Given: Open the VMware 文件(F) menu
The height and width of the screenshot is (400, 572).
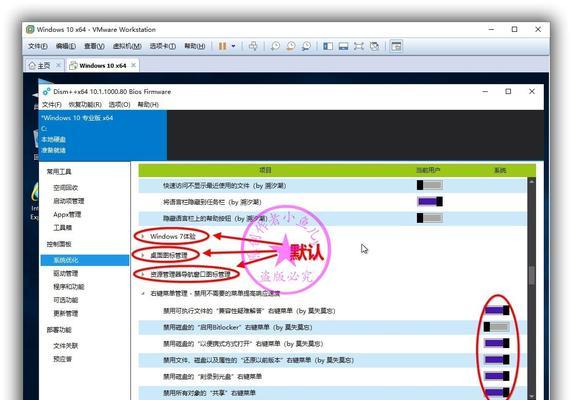Looking at the screenshot, I should click(x=38, y=46).
